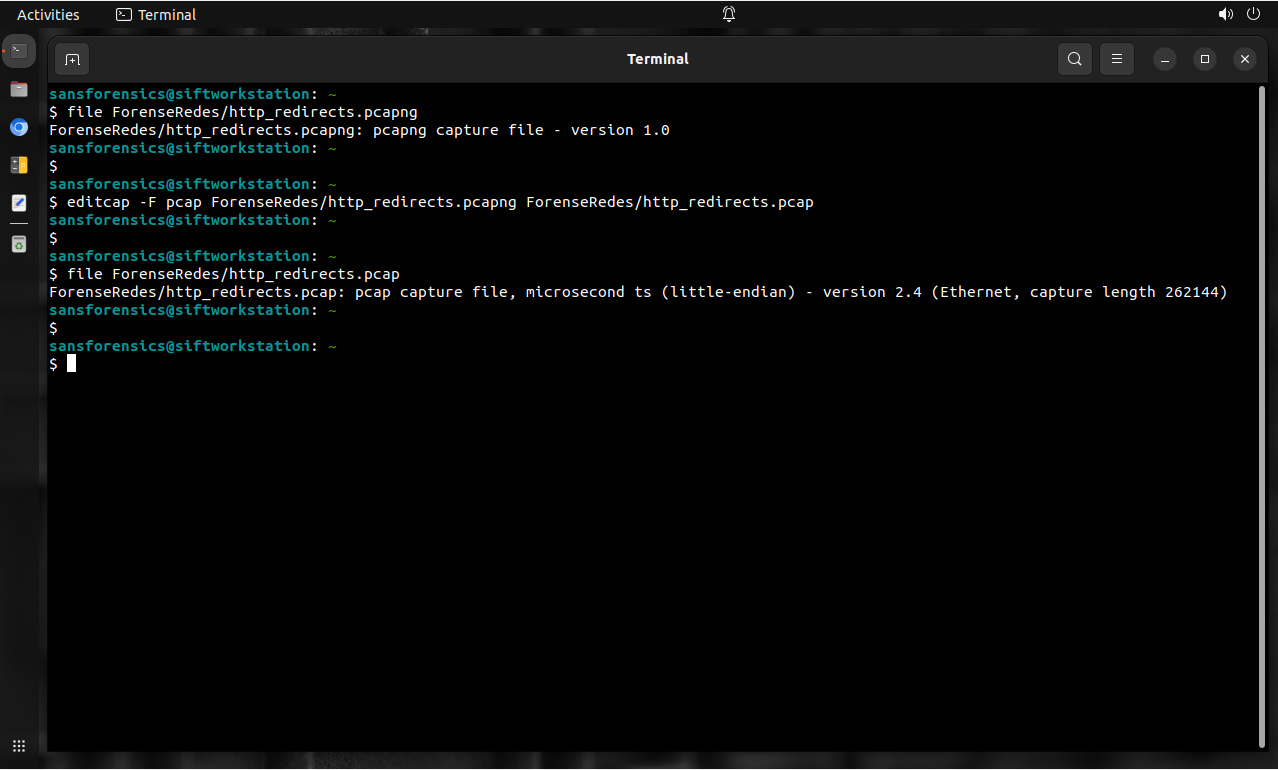Viewport: 1278px width, 770px height.
Task: Open the terminal hamburger menu
Action: click(x=1116, y=58)
